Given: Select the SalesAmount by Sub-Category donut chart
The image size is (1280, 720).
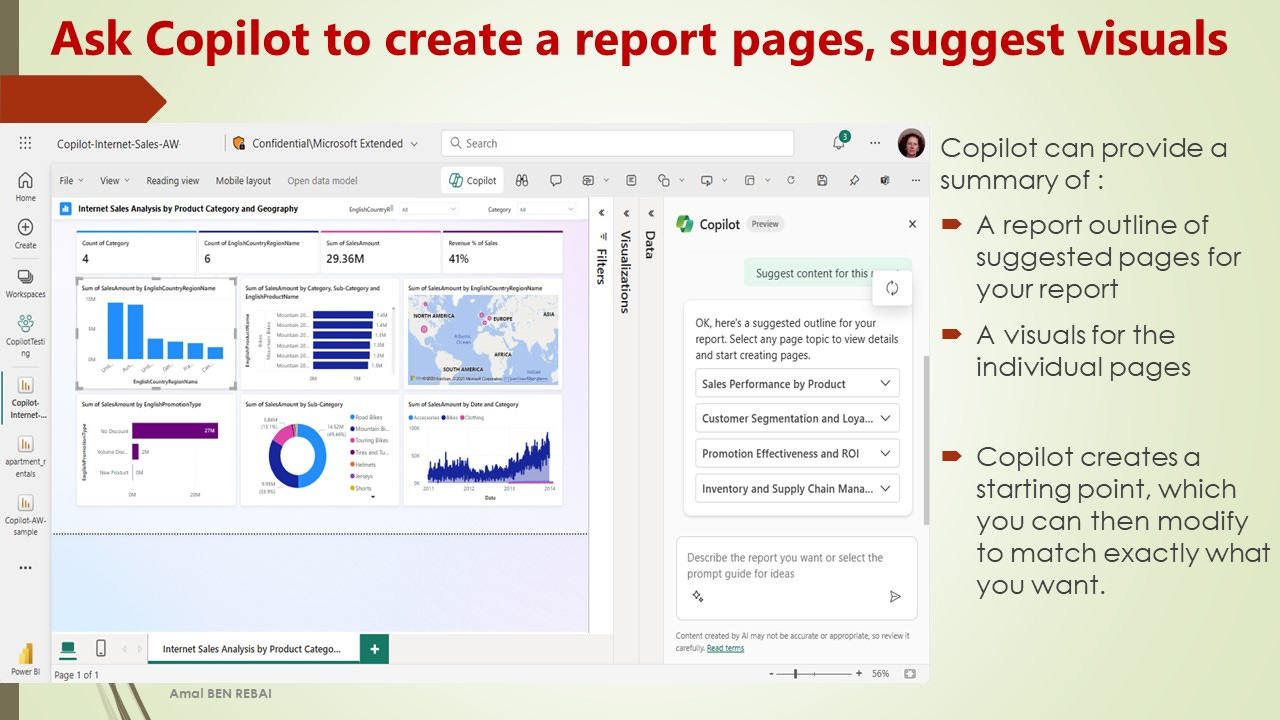Looking at the screenshot, I should click(x=319, y=449).
